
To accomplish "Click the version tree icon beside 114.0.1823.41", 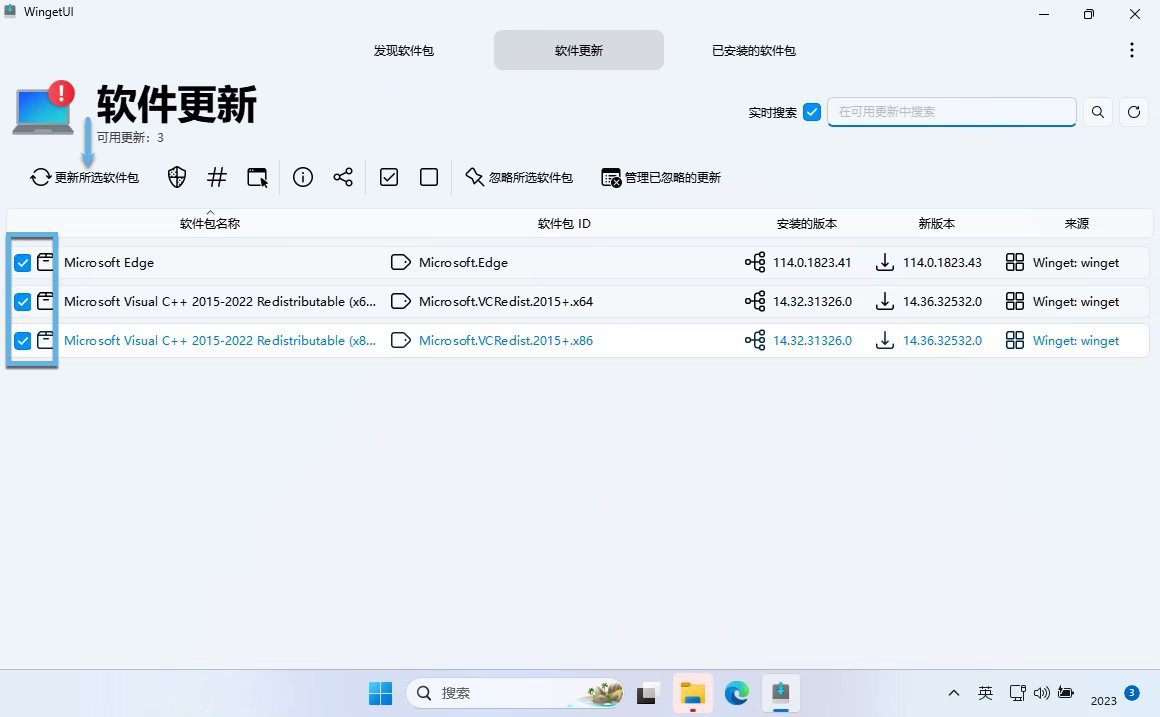I will (755, 262).
